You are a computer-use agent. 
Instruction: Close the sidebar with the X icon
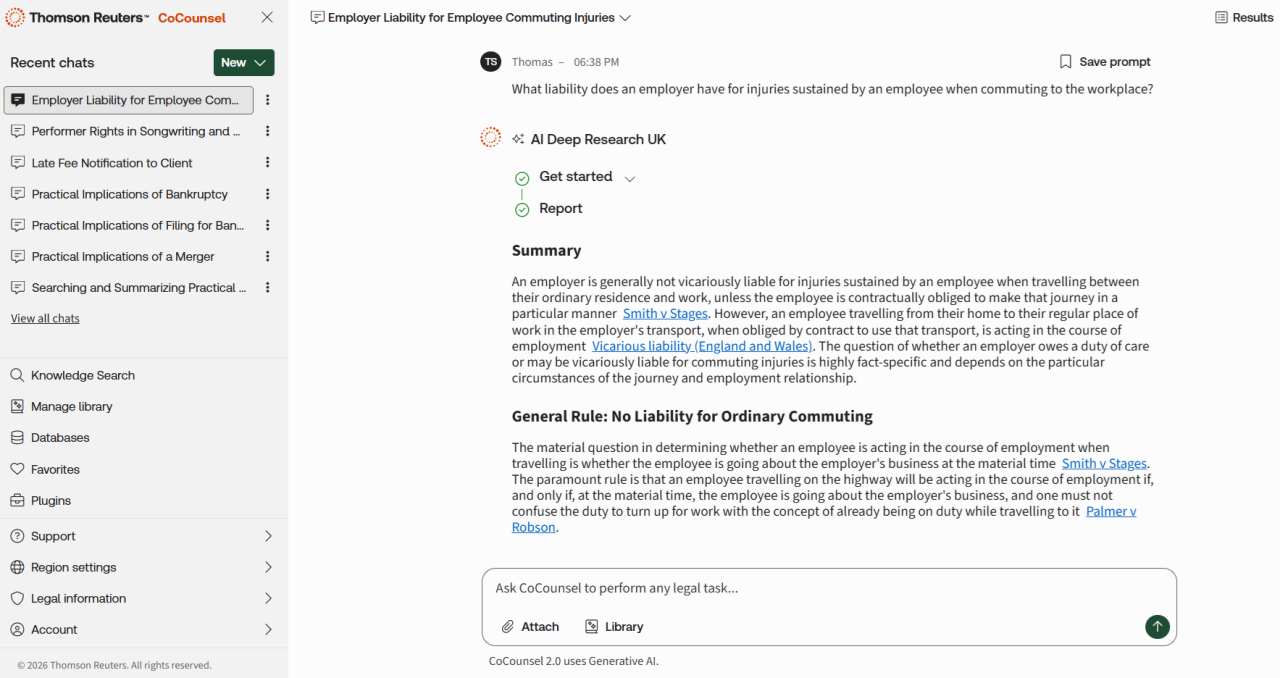point(267,18)
